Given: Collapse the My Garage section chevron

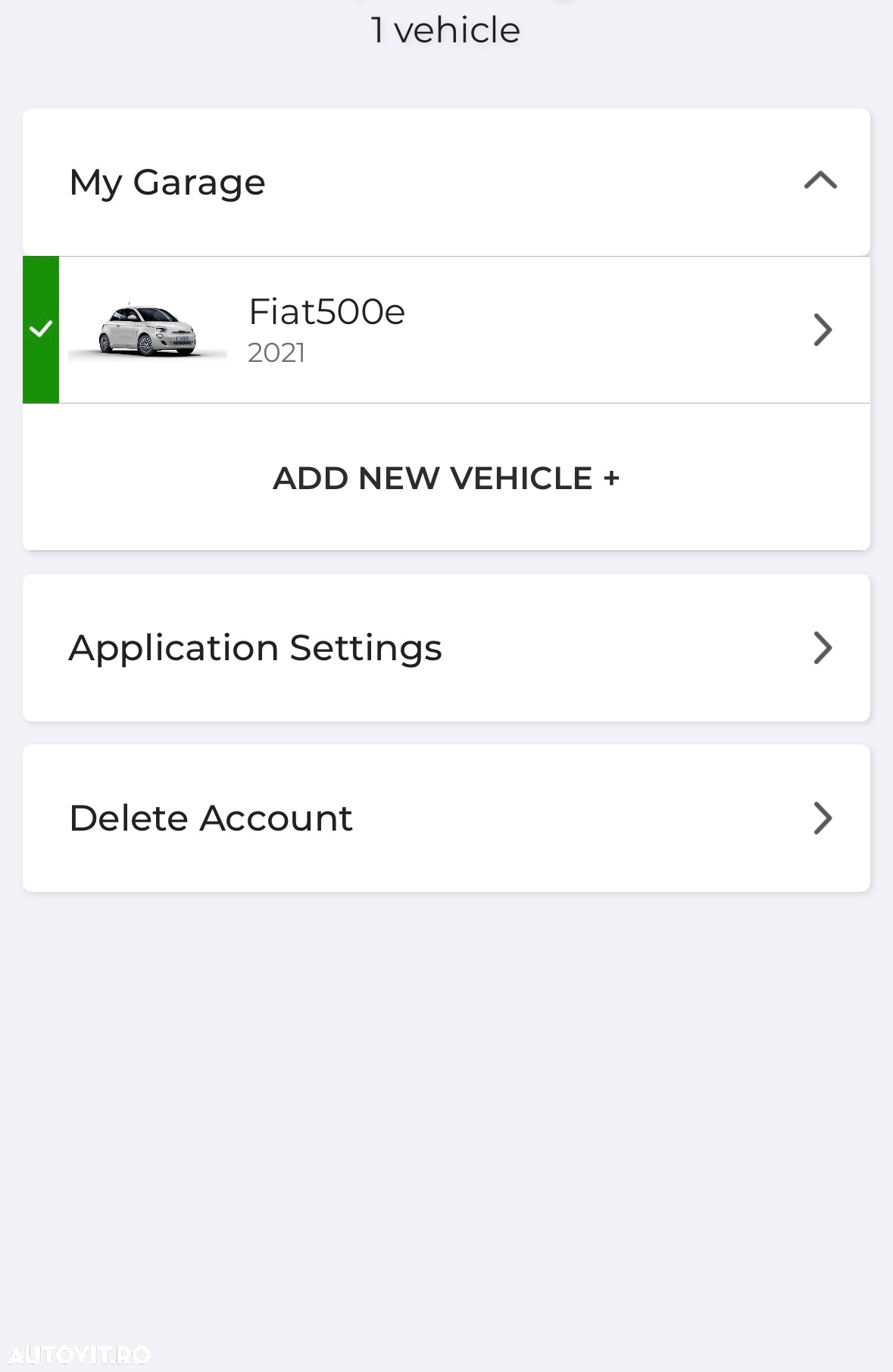Looking at the screenshot, I should pos(820,181).
